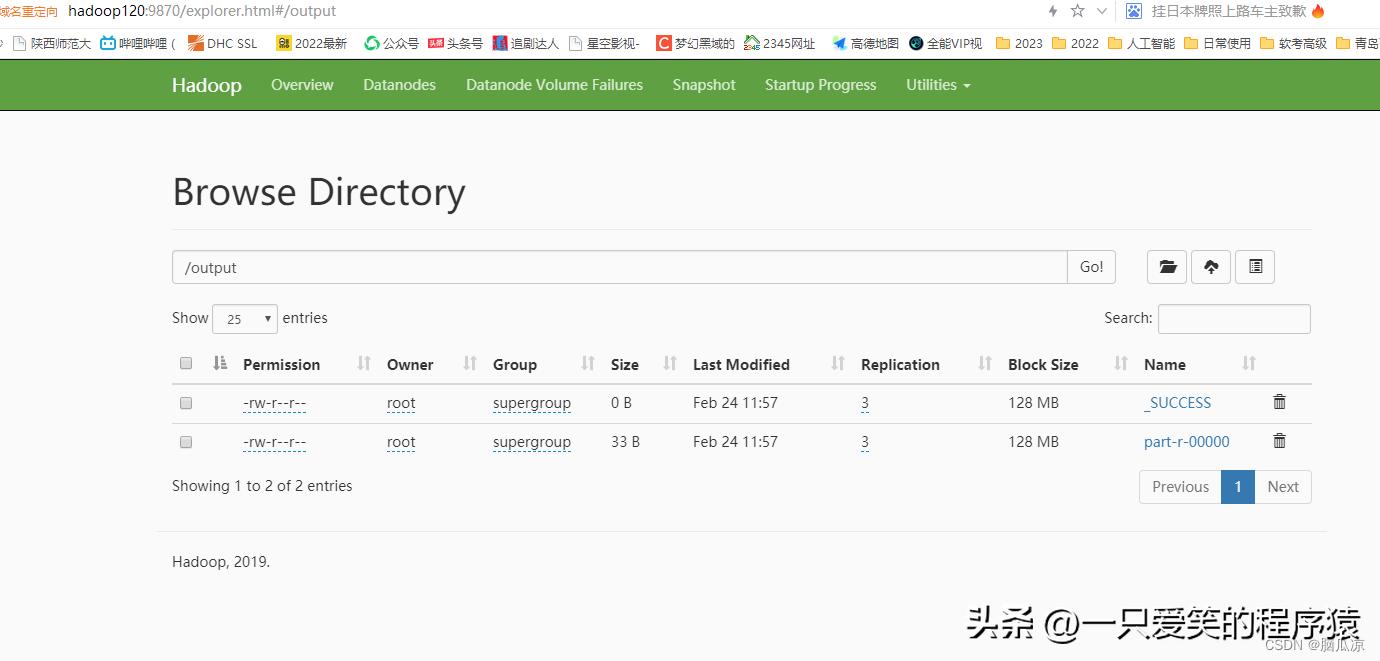Viewport: 1380px width, 661px height.
Task: Click inside the Search input field
Action: (1234, 318)
